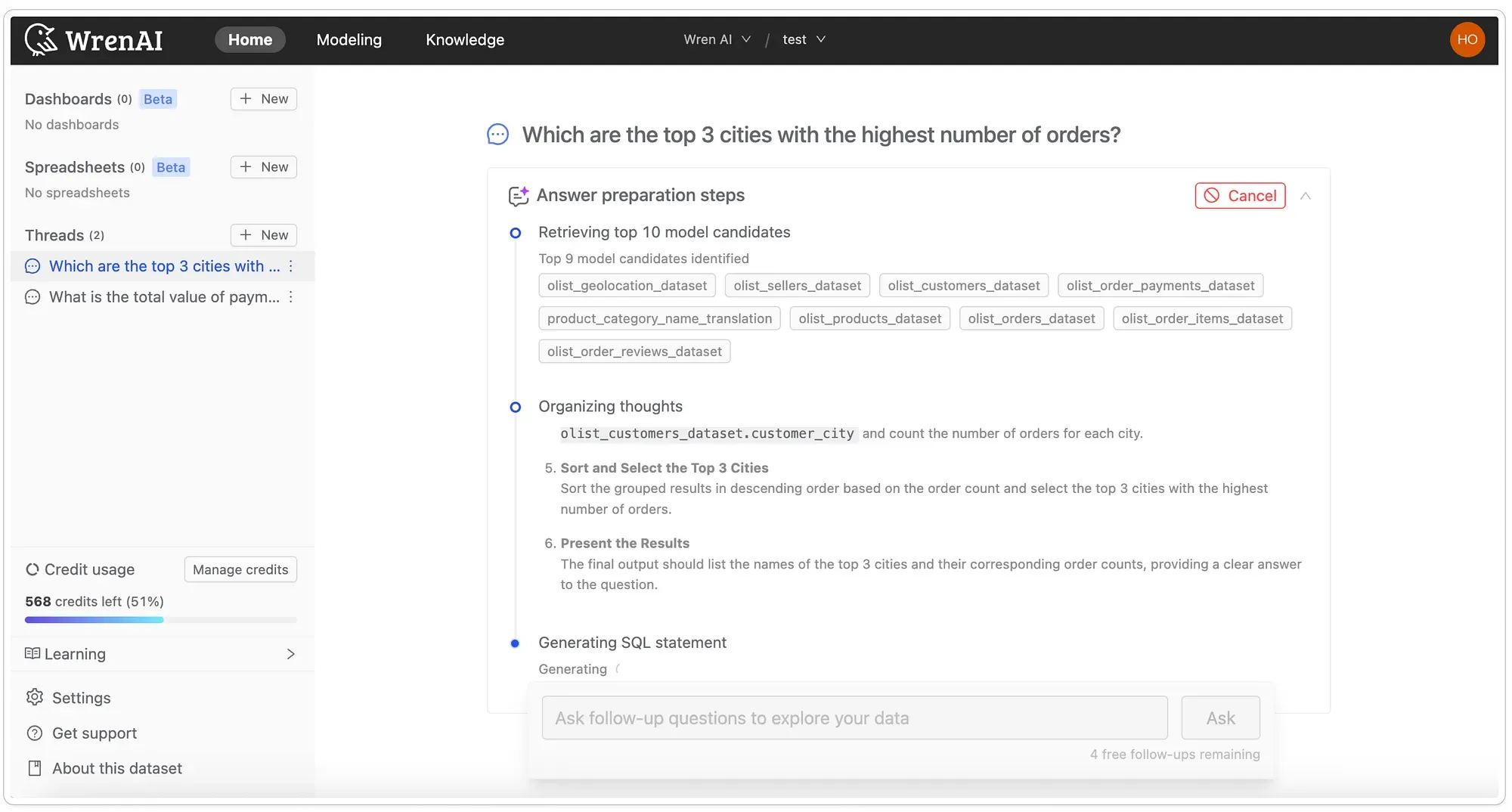Viewport: 1512px width, 812px height.
Task: Start a new thread
Action: click(263, 235)
